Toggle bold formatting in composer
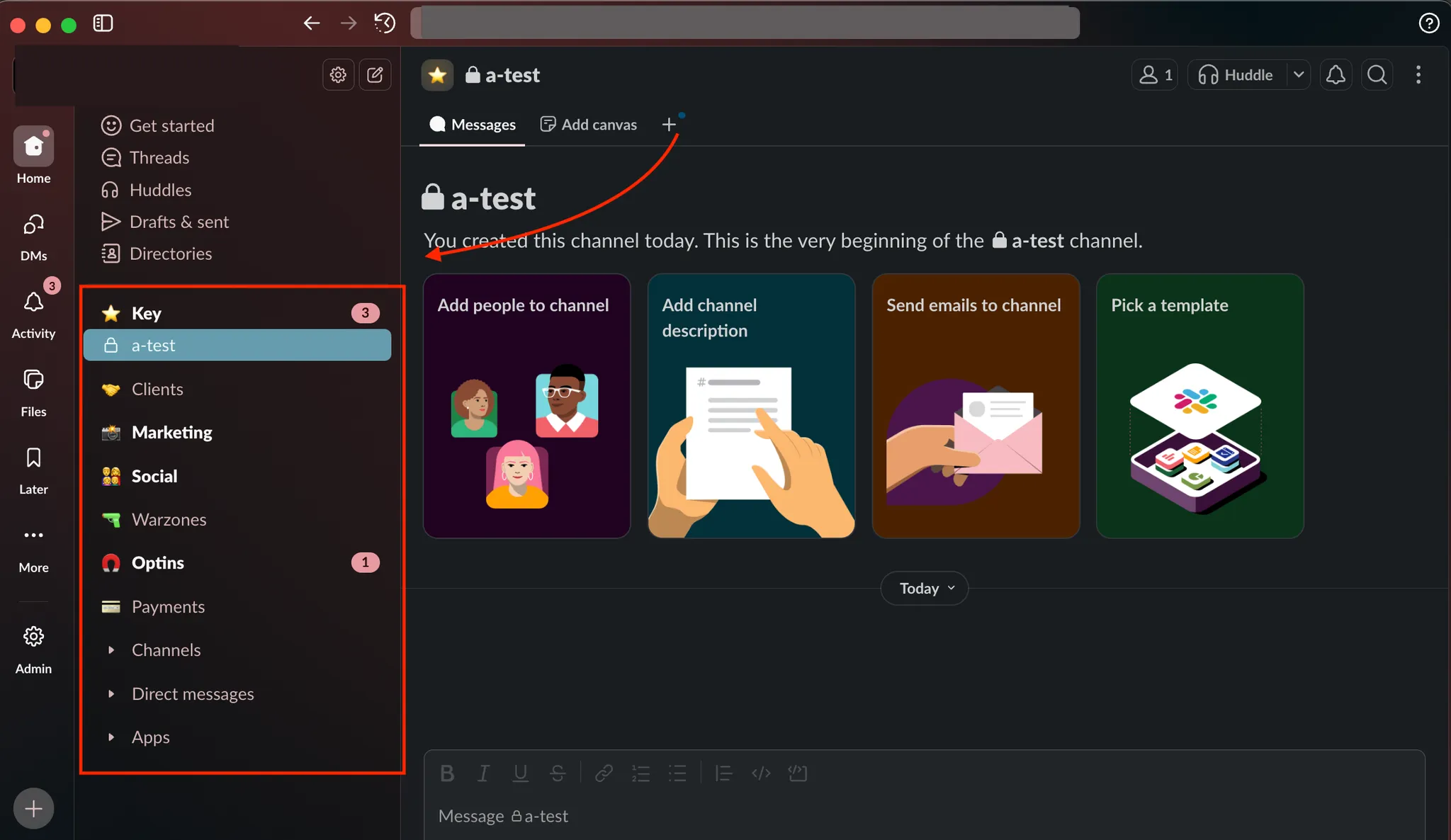Viewport: 1451px width, 840px height. coord(446,773)
